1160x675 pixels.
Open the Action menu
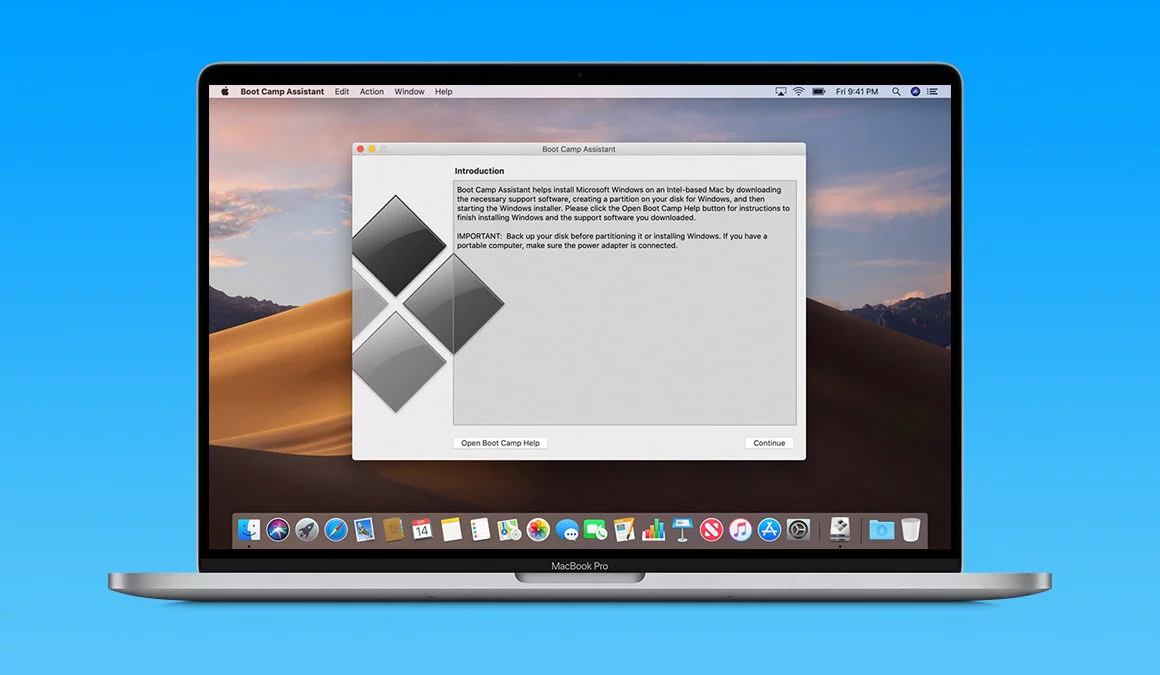tap(371, 92)
